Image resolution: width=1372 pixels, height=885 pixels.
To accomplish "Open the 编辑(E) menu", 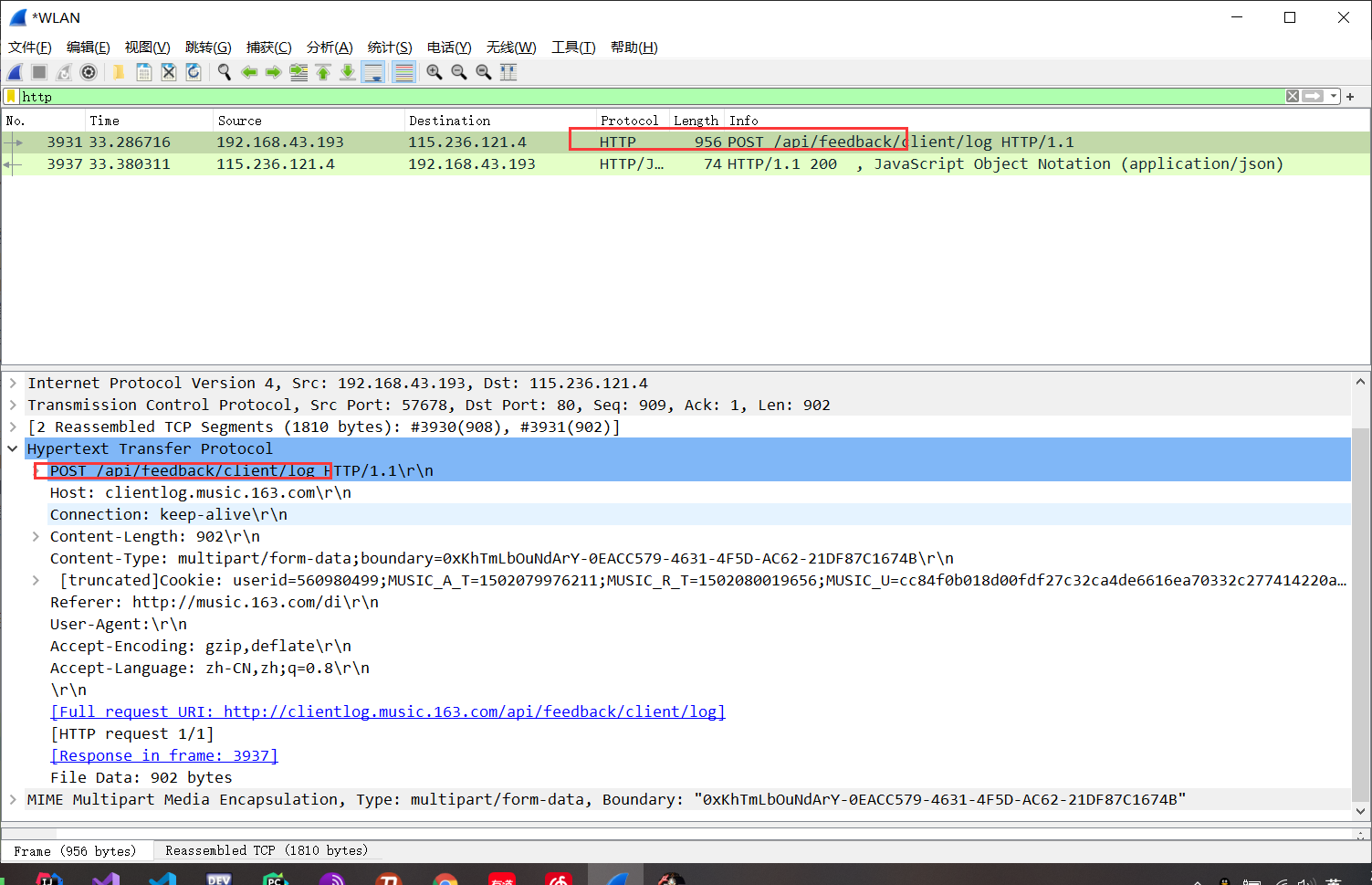I will click(89, 47).
